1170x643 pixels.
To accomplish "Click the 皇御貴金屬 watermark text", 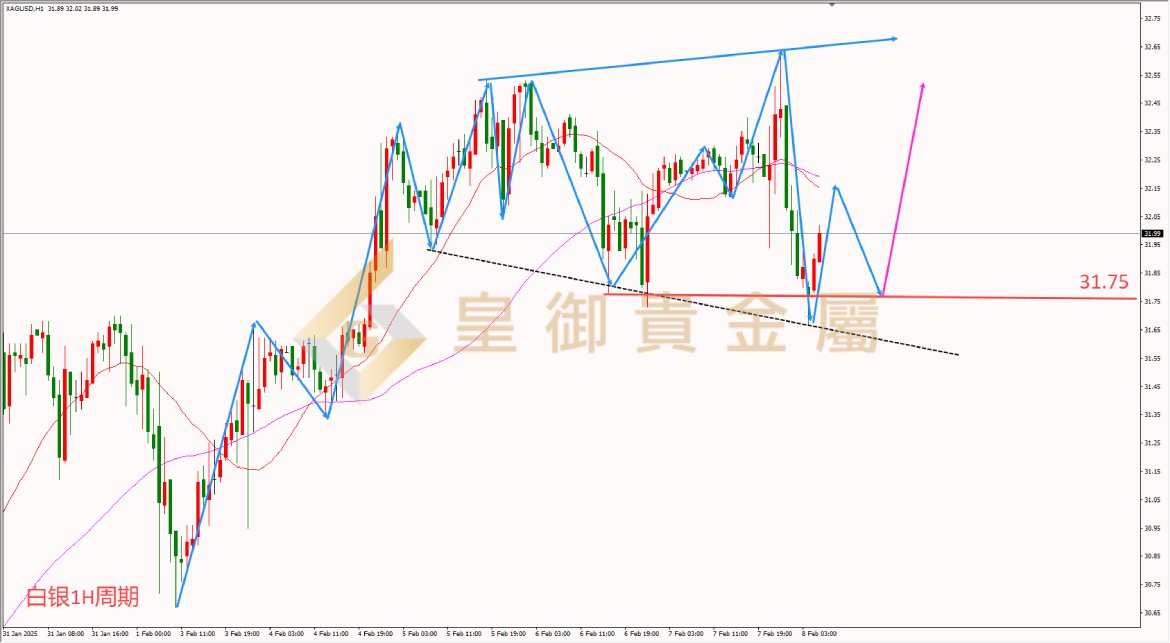I will [666, 322].
